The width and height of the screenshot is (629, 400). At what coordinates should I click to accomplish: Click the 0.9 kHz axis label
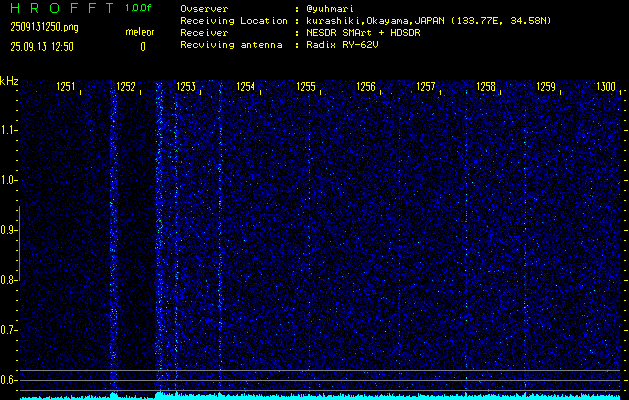pos(7,230)
